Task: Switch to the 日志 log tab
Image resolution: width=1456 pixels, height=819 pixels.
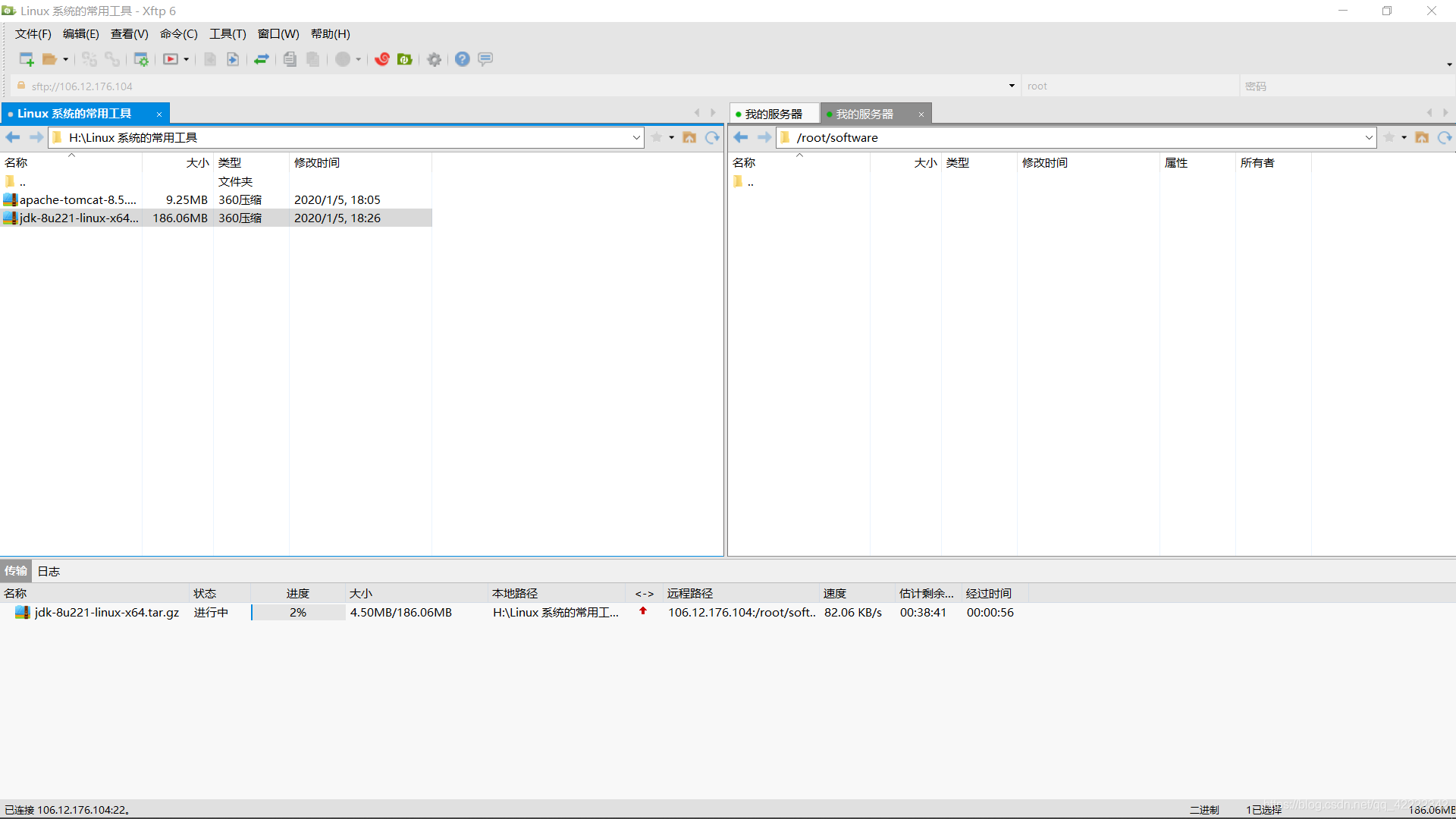Action: [x=49, y=571]
